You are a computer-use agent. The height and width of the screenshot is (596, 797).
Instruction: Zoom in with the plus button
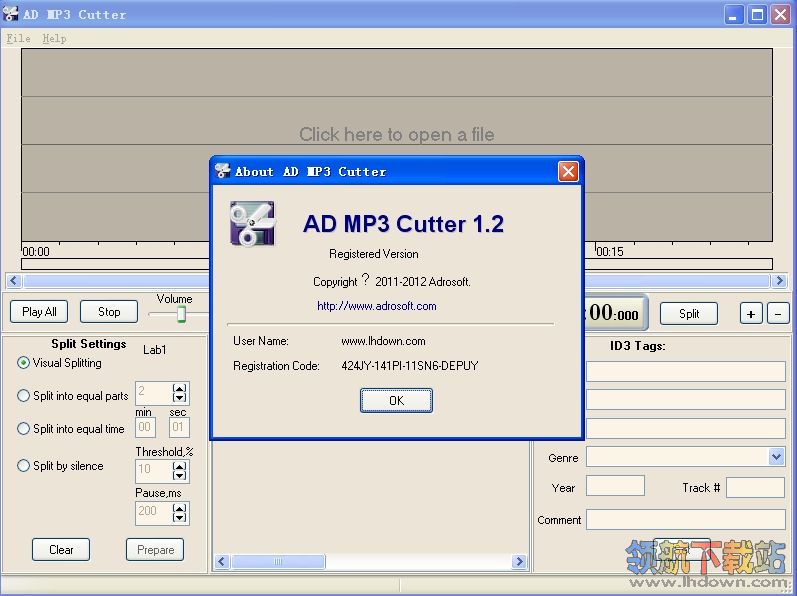(751, 314)
